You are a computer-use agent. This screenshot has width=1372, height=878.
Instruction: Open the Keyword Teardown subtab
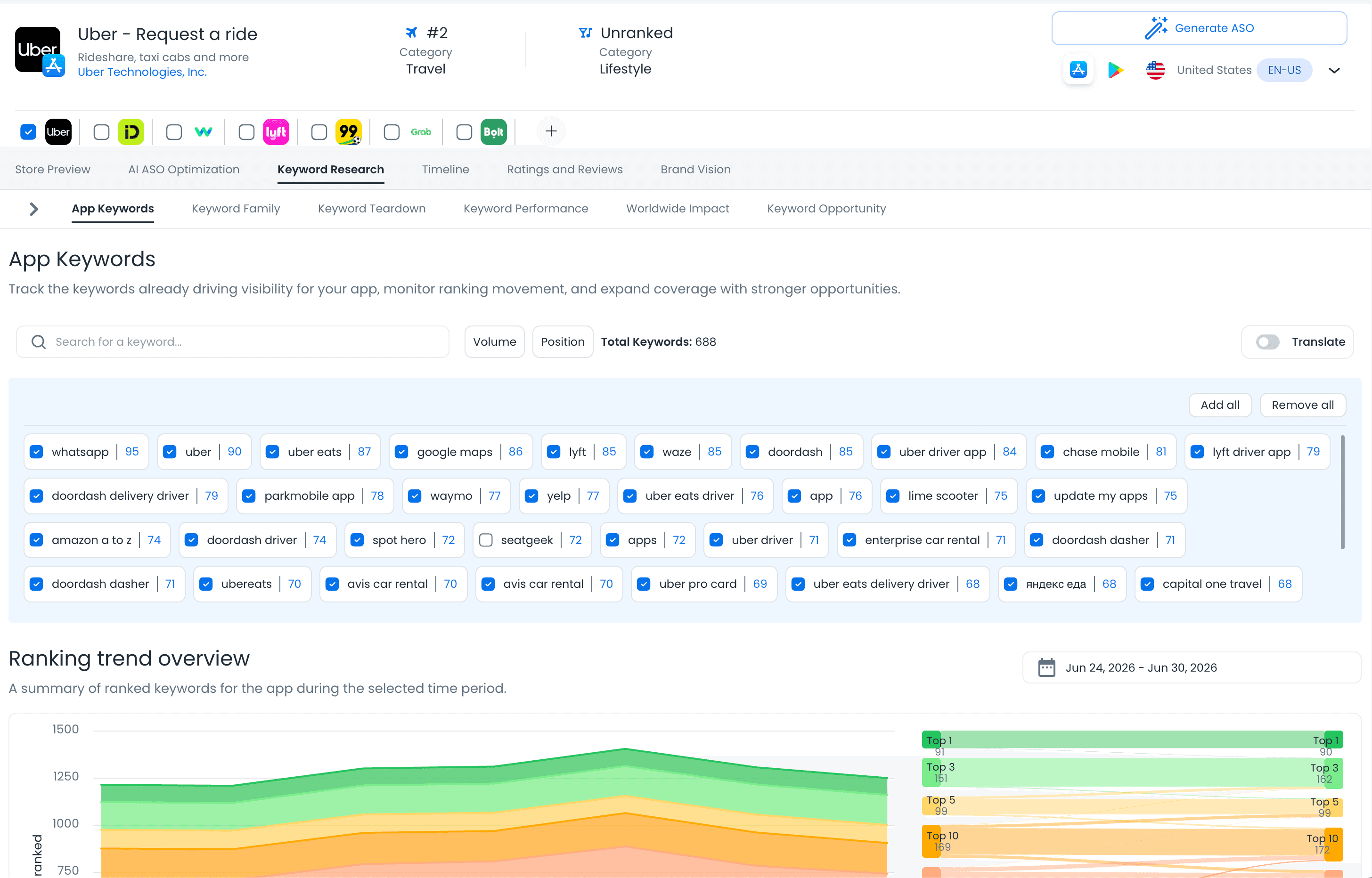372,209
